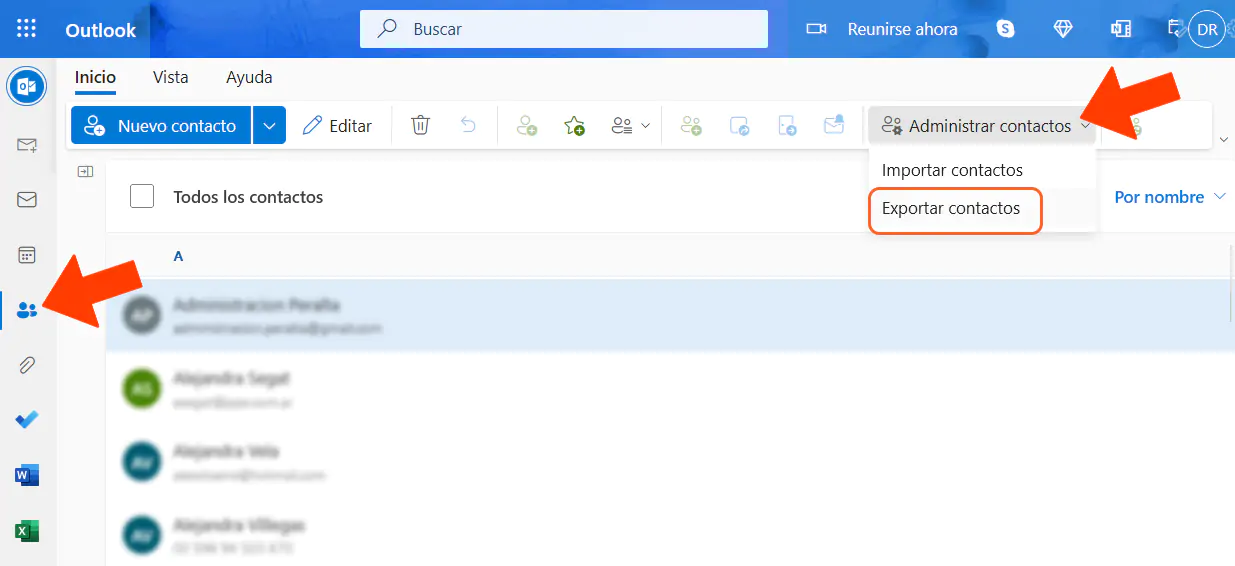This screenshot has height=566, width=1235.
Task: Click the Outlook title text
Action: pyautogui.click(x=100, y=30)
